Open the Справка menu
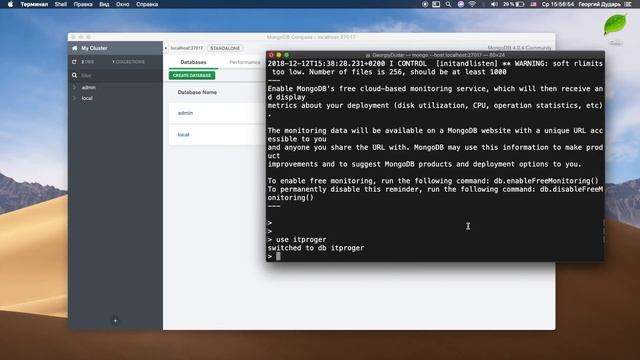Image resolution: width=640 pixels, height=360 pixels. [x=147, y=4]
